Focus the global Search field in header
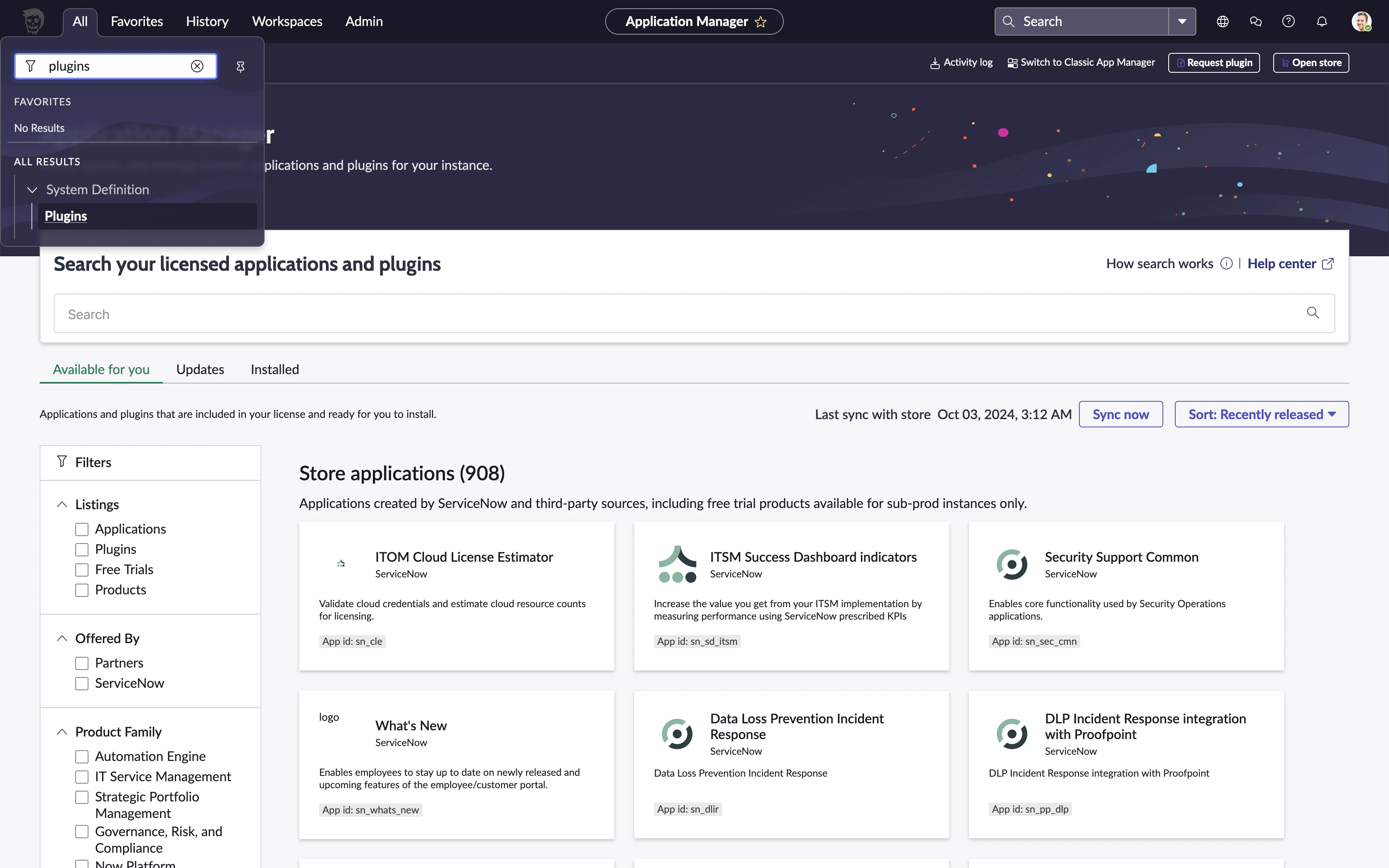The width and height of the screenshot is (1389, 868). pos(1082,21)
